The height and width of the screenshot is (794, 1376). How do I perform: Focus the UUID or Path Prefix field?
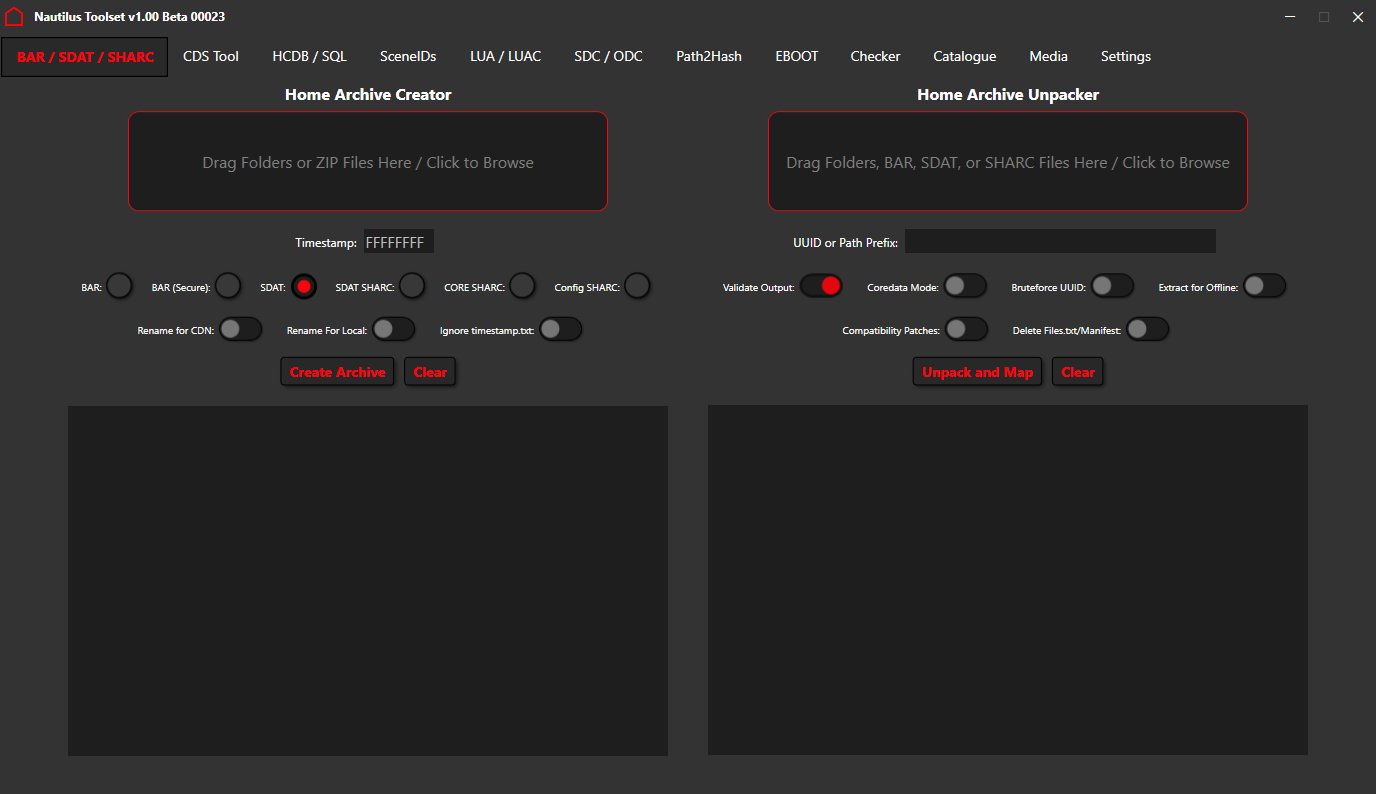coord(1060,242)
